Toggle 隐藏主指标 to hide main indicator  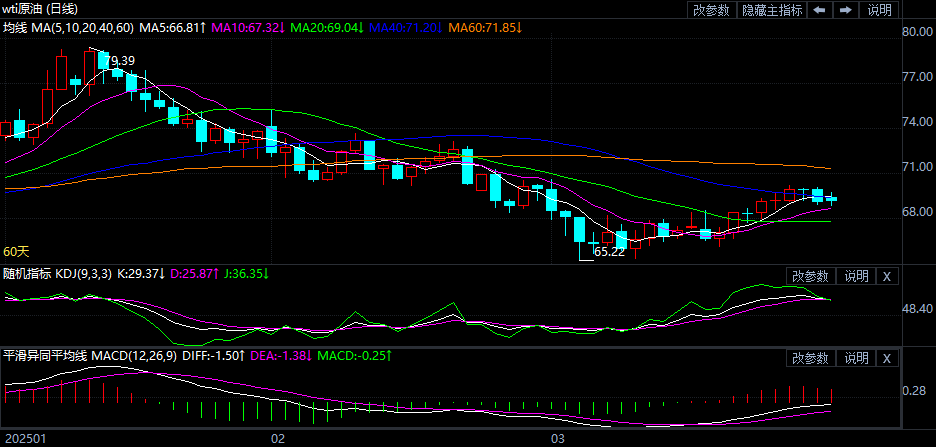772,10
